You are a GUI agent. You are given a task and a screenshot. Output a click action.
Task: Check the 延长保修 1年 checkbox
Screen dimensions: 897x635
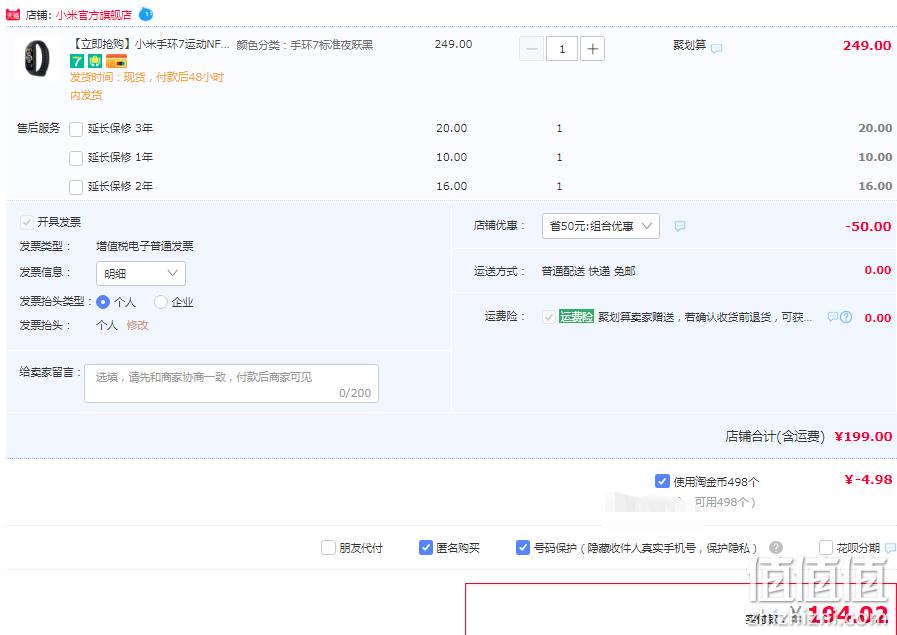pyautogui.click(x=76, y=158)
